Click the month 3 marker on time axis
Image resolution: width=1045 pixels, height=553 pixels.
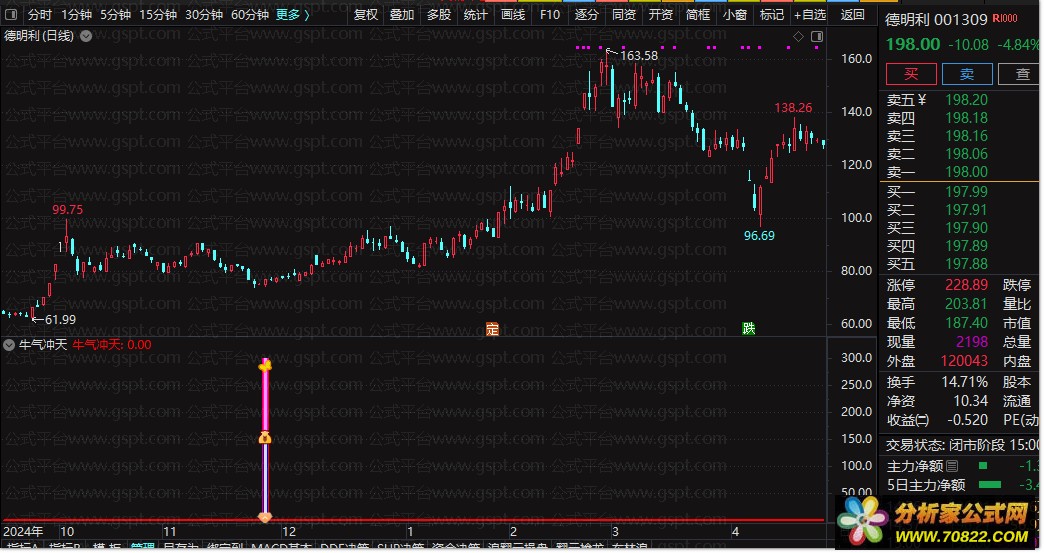tap(614, 532)
